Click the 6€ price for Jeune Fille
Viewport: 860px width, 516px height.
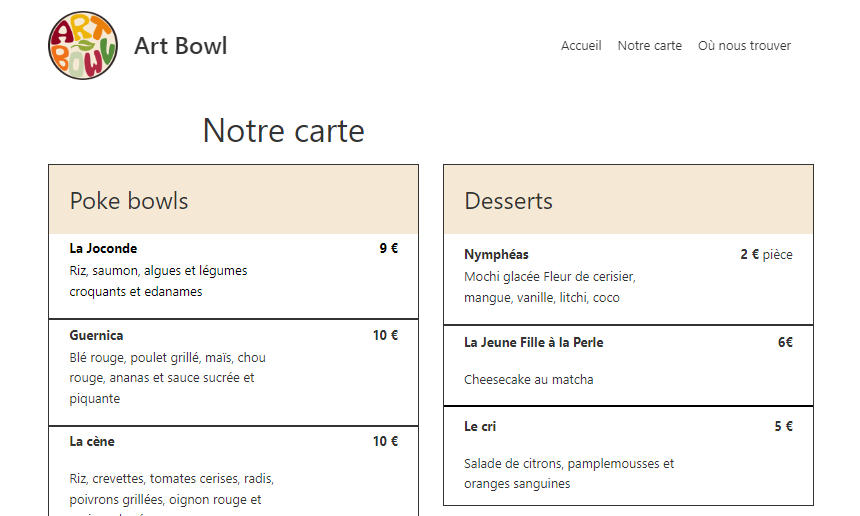(785, 342)
